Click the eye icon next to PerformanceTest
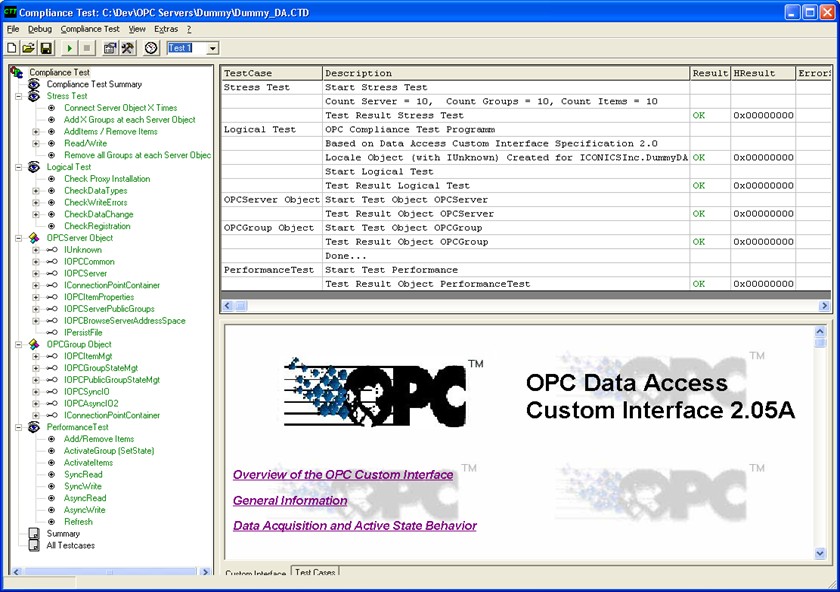The width and height of the screenshot is (840, 592). pos(34,427)
